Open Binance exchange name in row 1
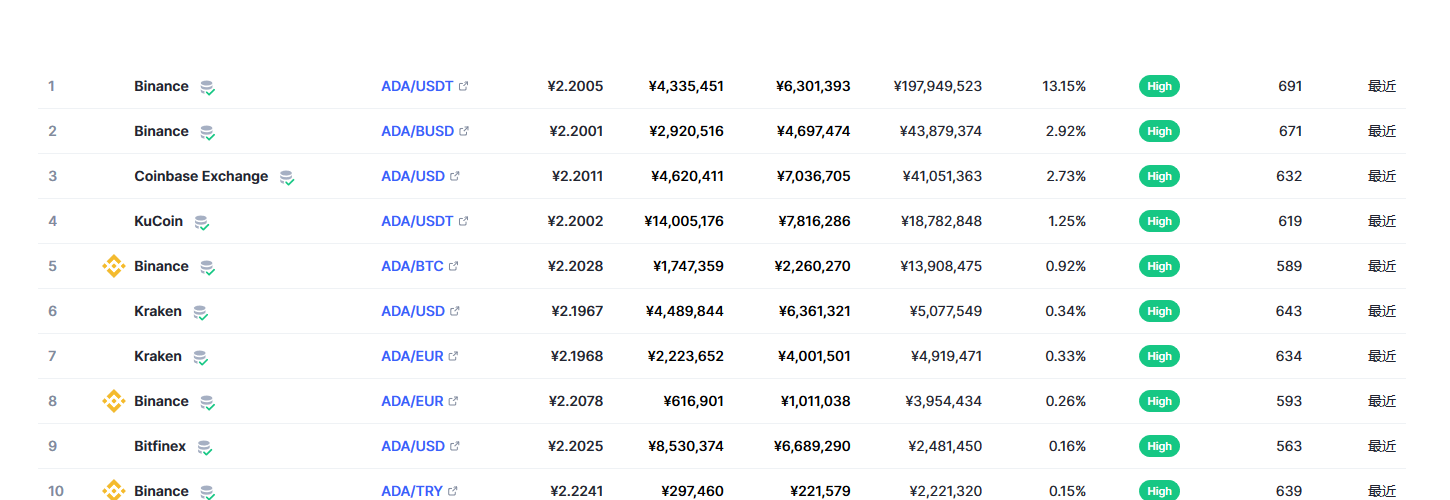Viewport: 1450px width, 500px height. (161, 86)
